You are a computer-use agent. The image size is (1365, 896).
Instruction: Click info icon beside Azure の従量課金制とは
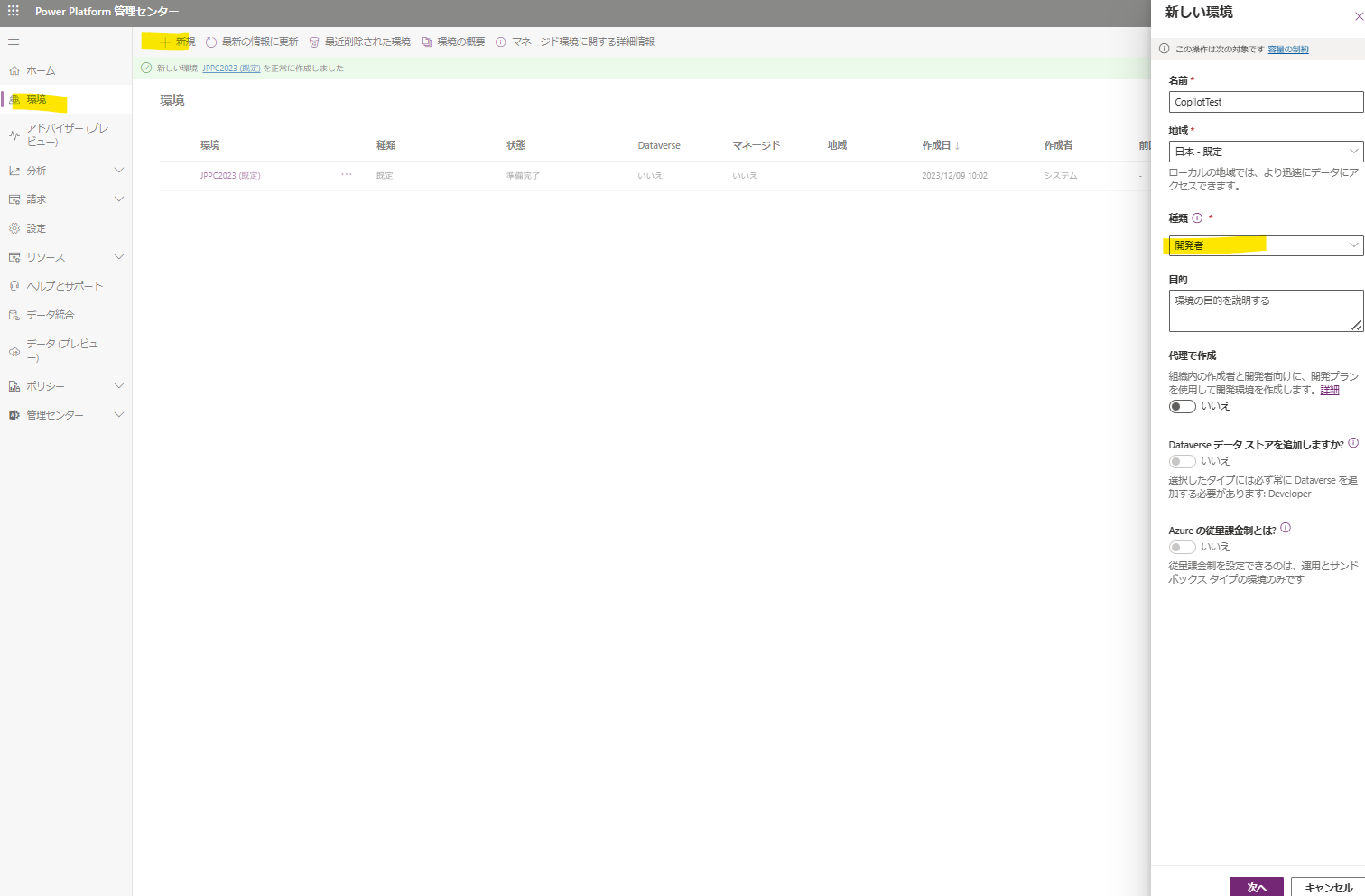click(1286, 528)
